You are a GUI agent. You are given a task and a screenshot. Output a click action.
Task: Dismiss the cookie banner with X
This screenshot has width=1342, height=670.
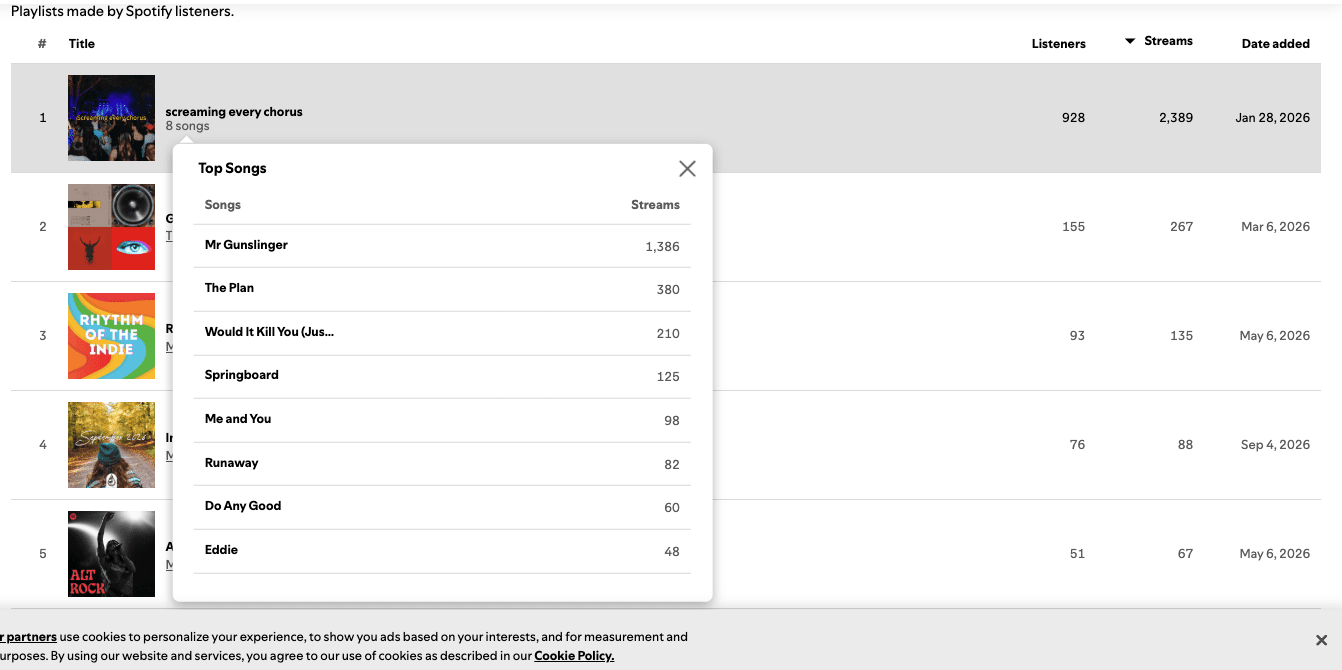pos(1321,640)
